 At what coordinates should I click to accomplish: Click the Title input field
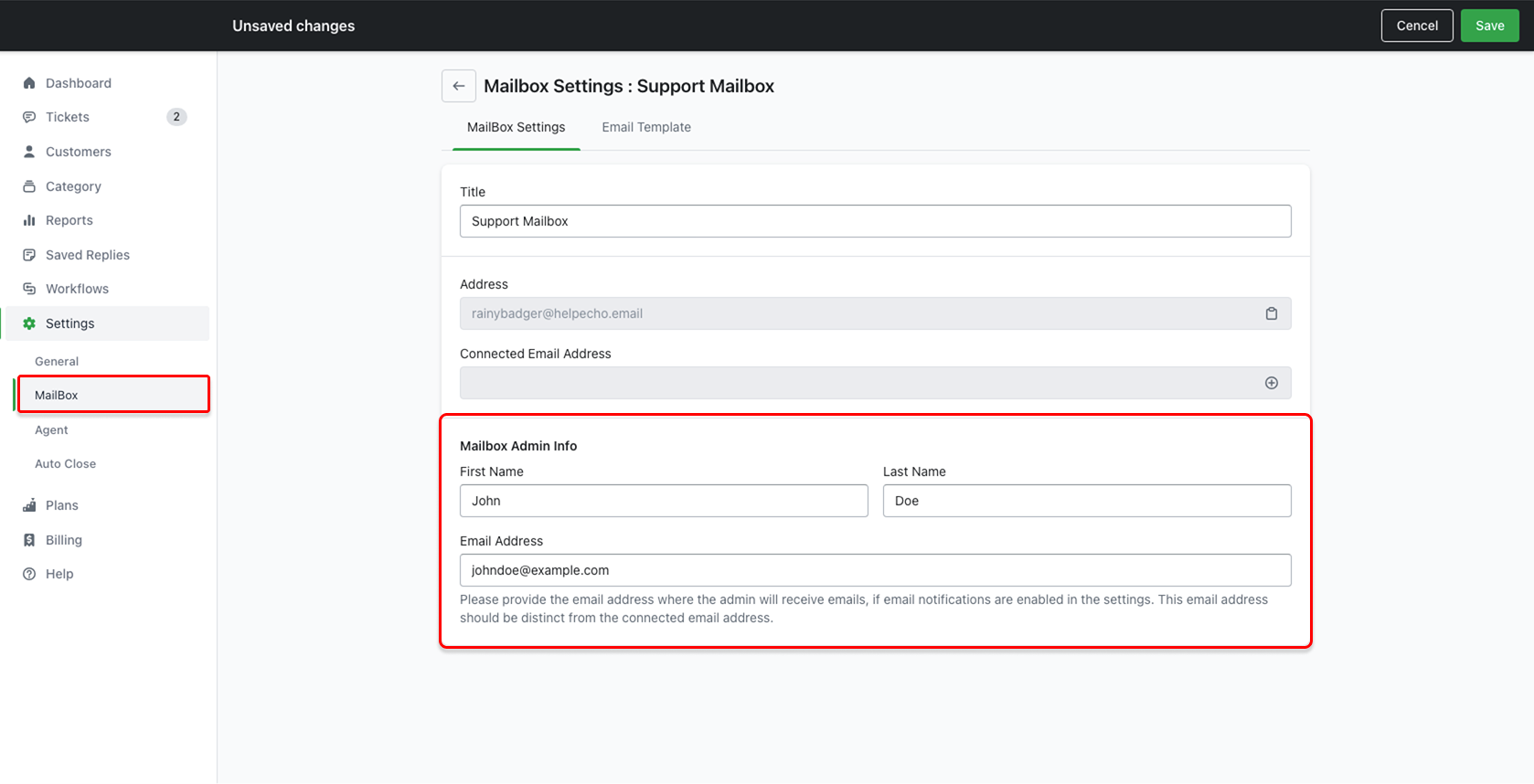point(875,221)
